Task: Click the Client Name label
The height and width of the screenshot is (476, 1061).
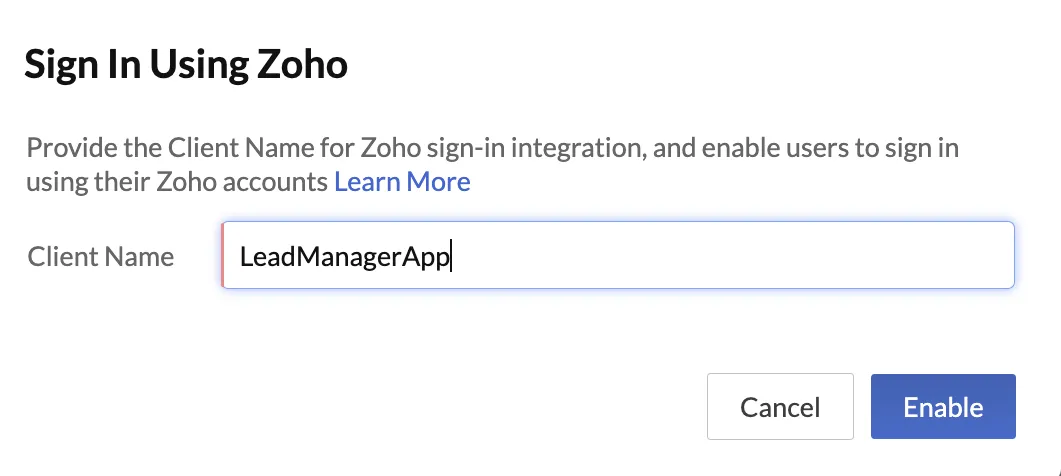Action: click(x=101, y=256)
